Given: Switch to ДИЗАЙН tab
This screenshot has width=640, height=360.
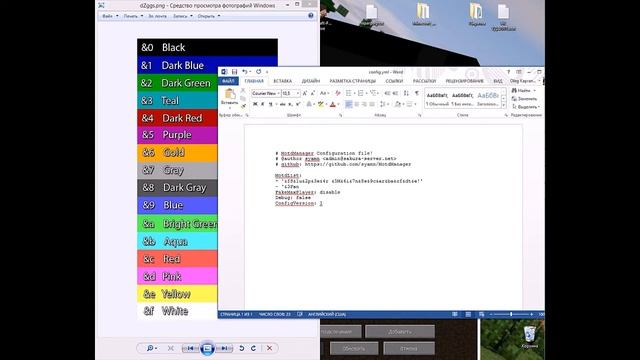Looking at the screenshot, I should 311,81.
